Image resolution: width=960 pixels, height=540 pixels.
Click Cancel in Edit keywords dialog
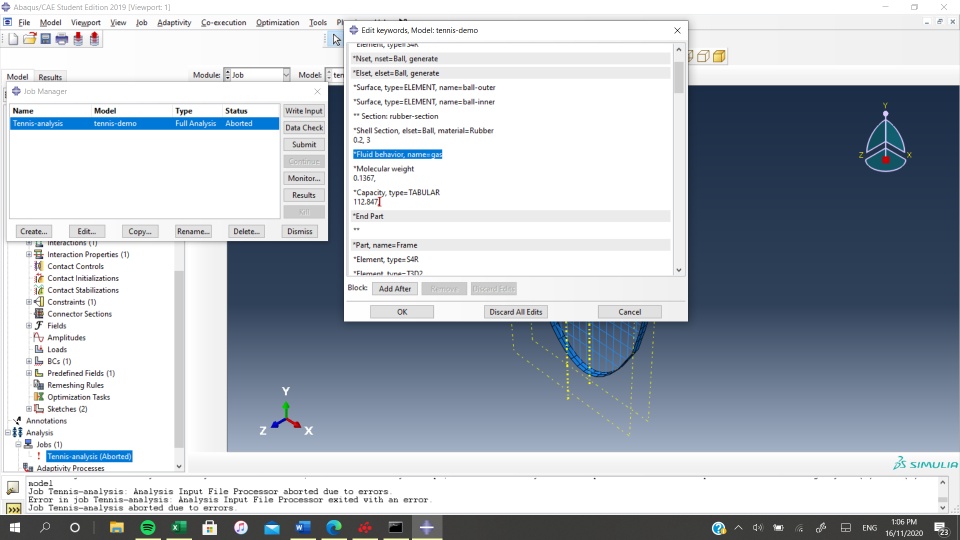[x=629, y=312]
